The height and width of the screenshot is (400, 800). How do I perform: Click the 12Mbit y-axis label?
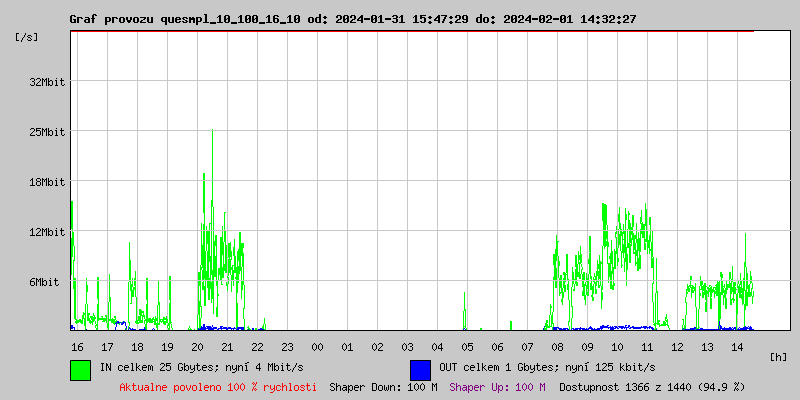coord(47,232)
